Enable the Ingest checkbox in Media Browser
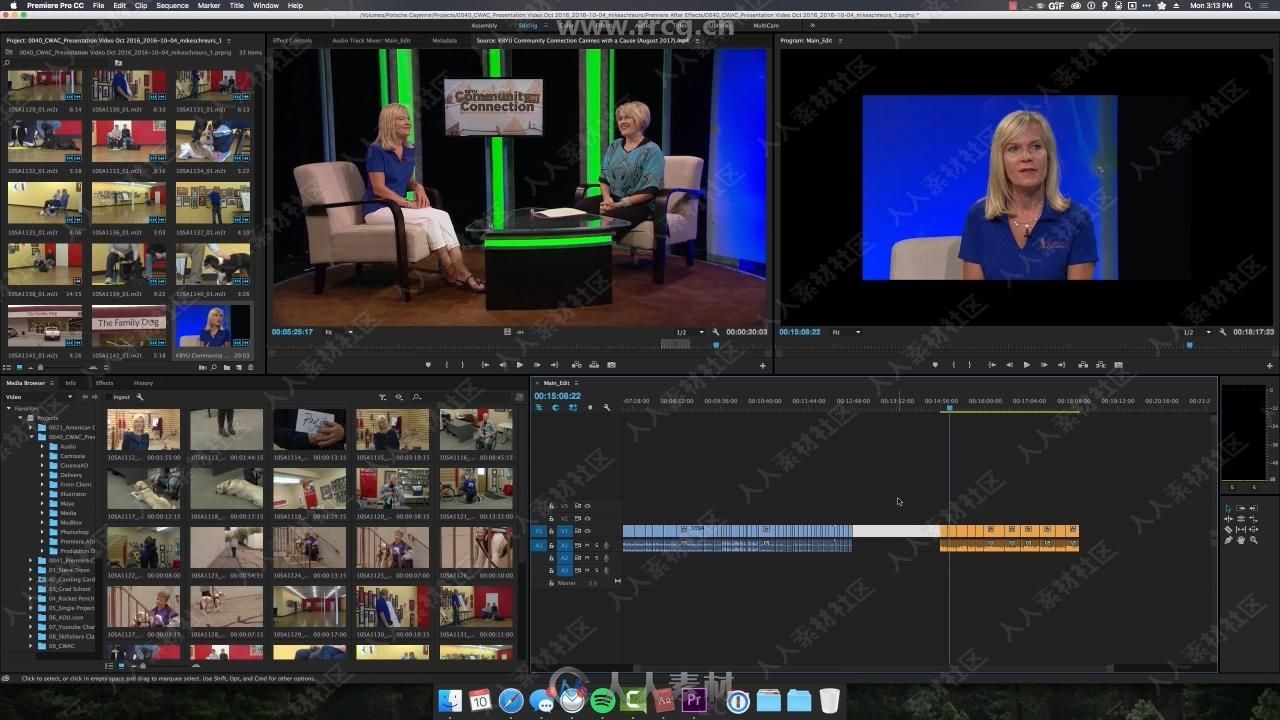The image size is (1280, 720). point(108,397)
